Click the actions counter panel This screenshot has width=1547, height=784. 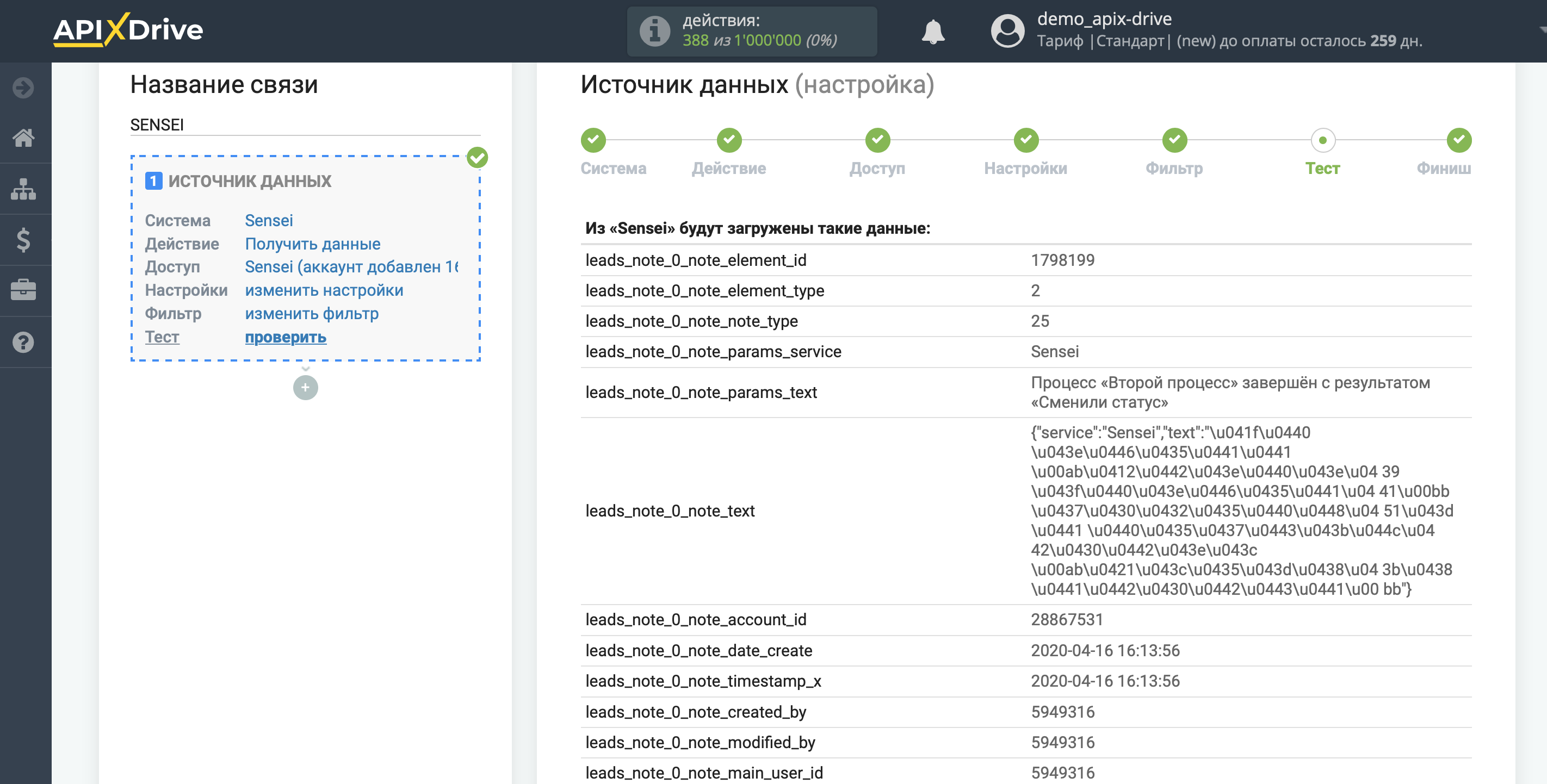(x=752, y=31)
